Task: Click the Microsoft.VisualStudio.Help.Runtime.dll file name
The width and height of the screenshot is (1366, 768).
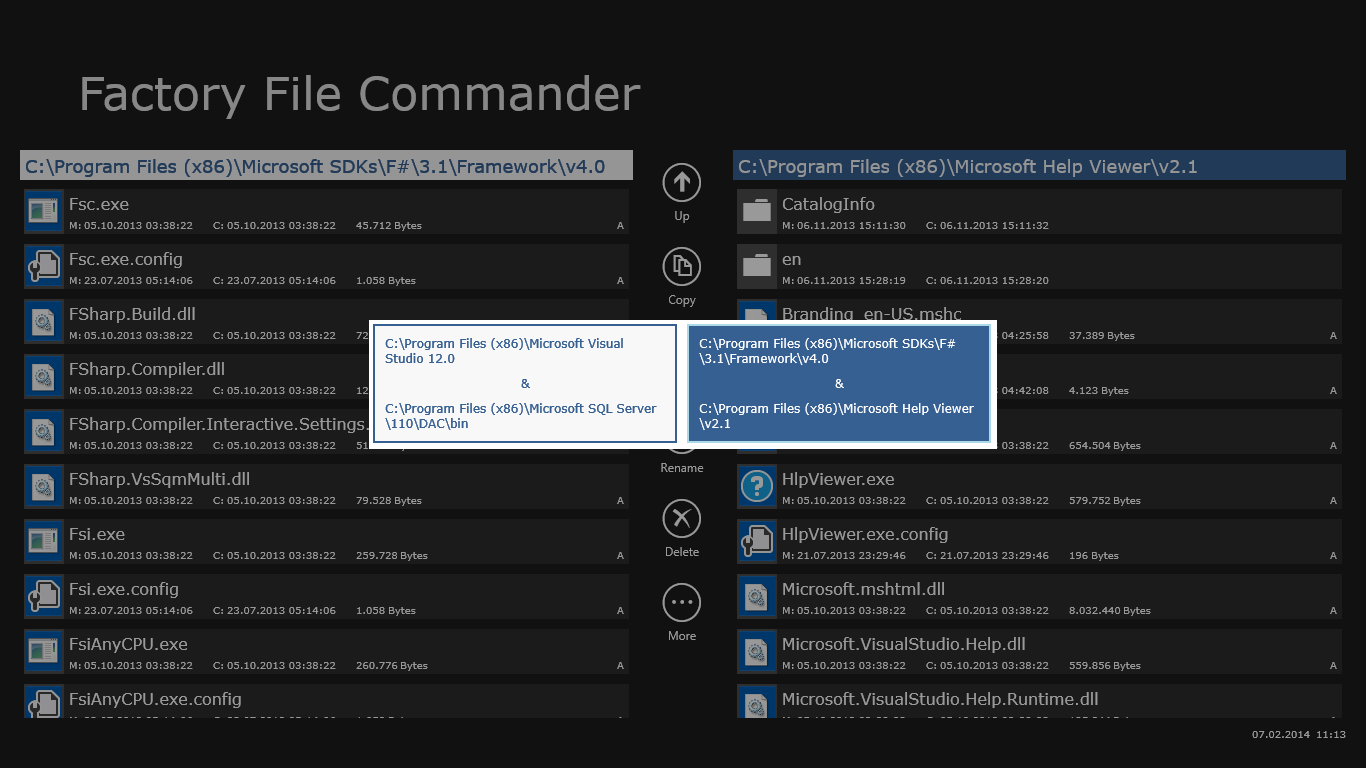Action: coord(940,700)
